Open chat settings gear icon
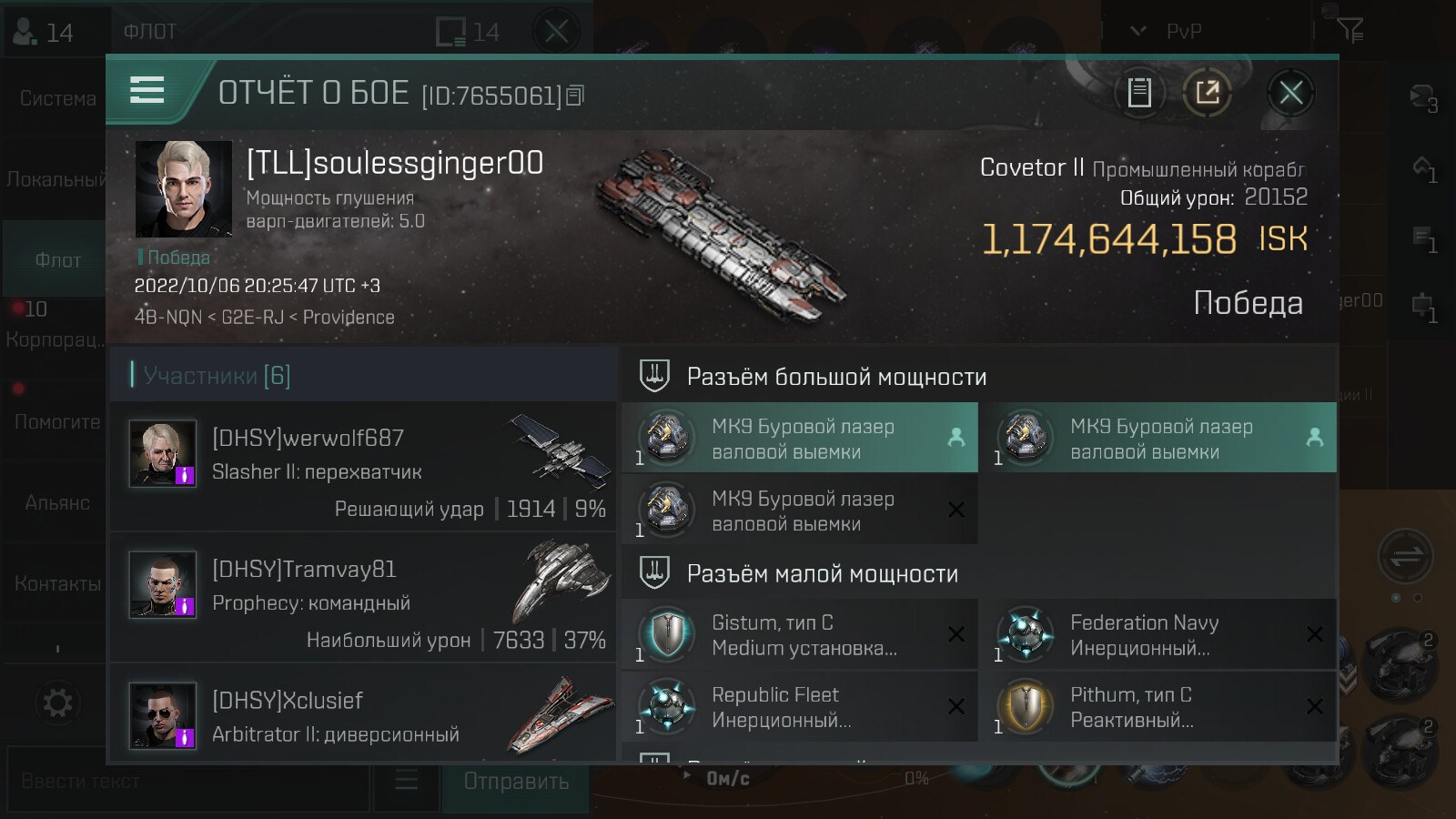1456x819 pixels. coord(57,703)
